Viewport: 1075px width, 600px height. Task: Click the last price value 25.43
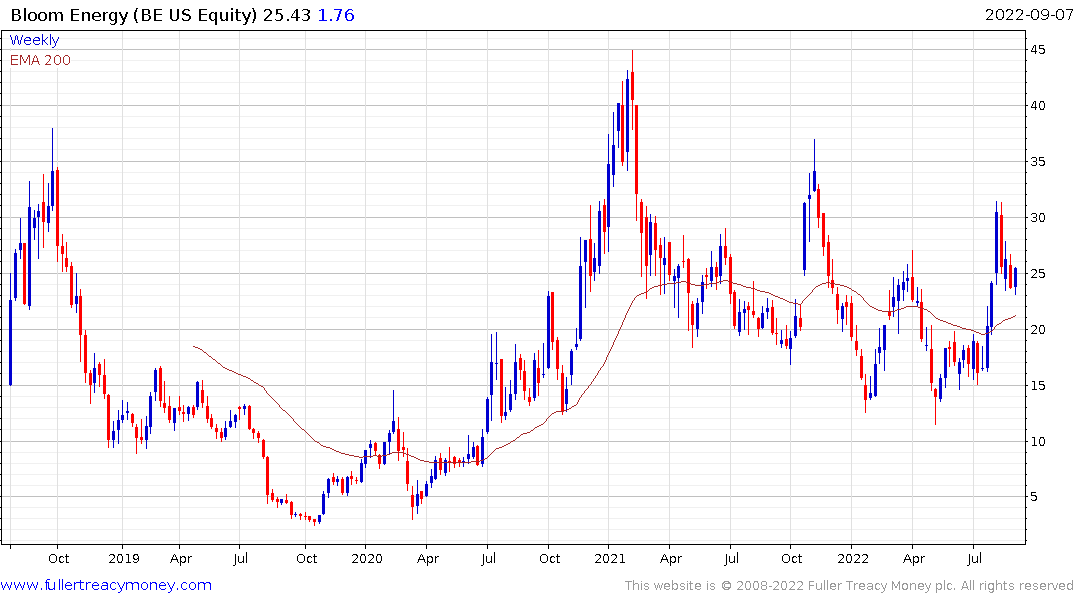pyautogui.click(x=287, y=15)
